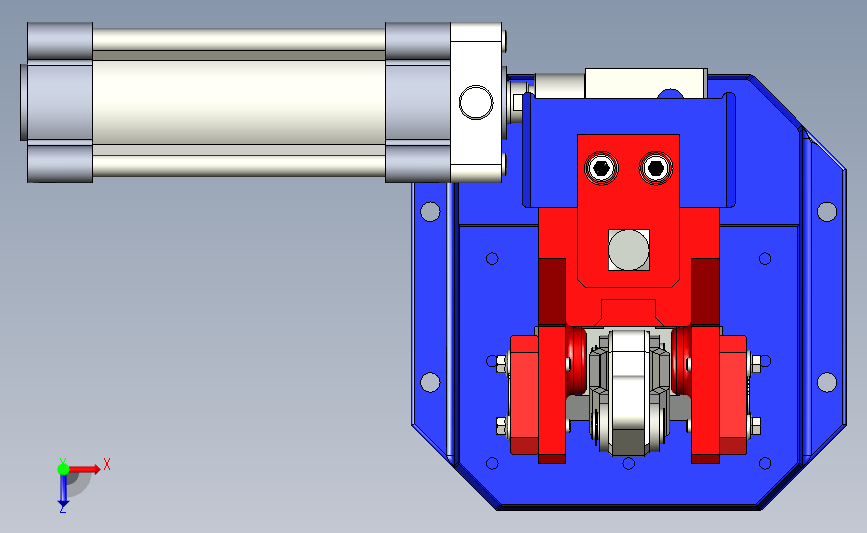Select the white roller wheel below red bracket
This screenshot has width=867, height=533.
click(629, 391)
